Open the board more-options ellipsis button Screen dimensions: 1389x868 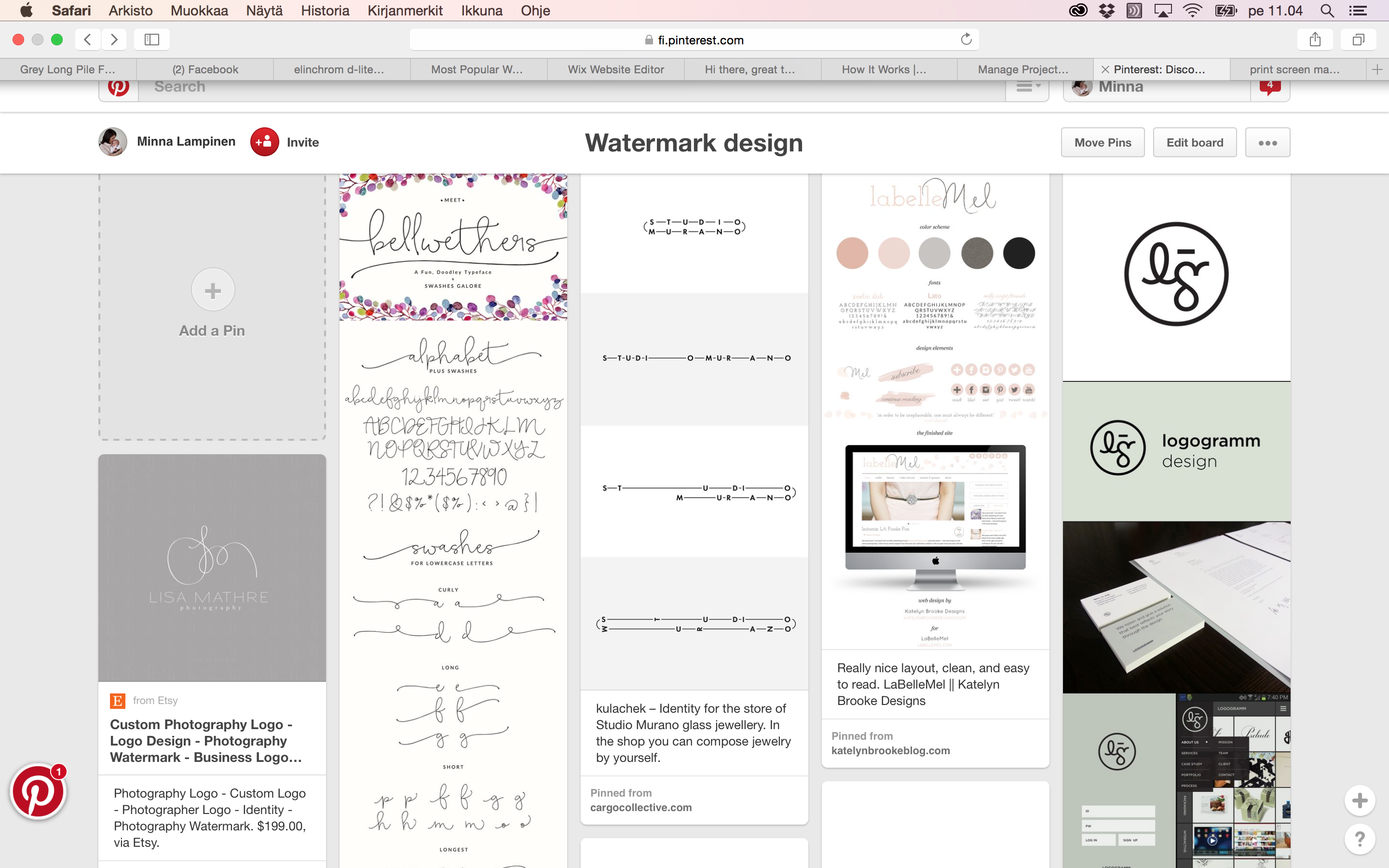[1267, 142]
